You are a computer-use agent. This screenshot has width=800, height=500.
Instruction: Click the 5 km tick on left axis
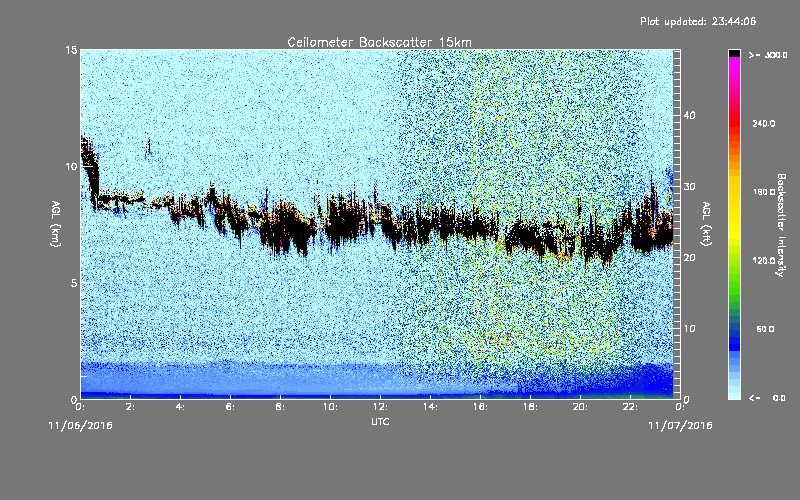tap(74, 283)
